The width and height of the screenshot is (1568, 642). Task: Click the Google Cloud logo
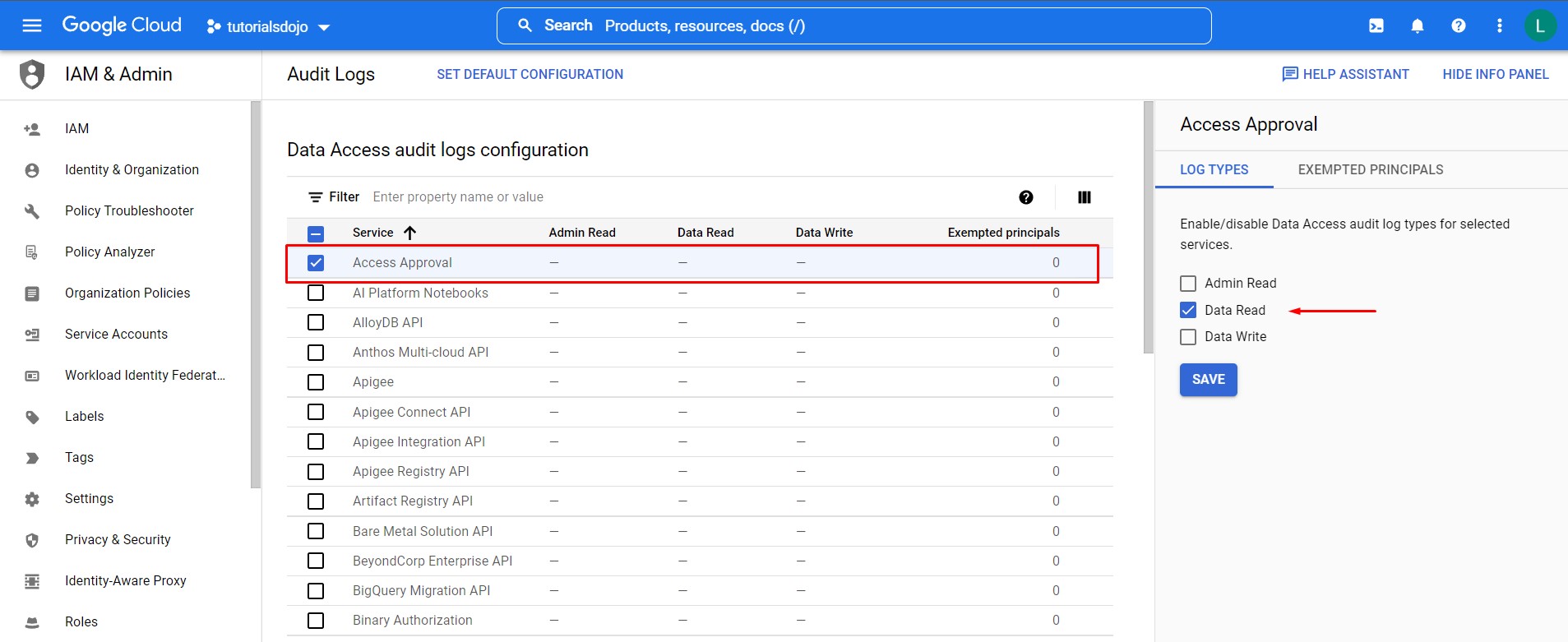(x=122, y=25)
